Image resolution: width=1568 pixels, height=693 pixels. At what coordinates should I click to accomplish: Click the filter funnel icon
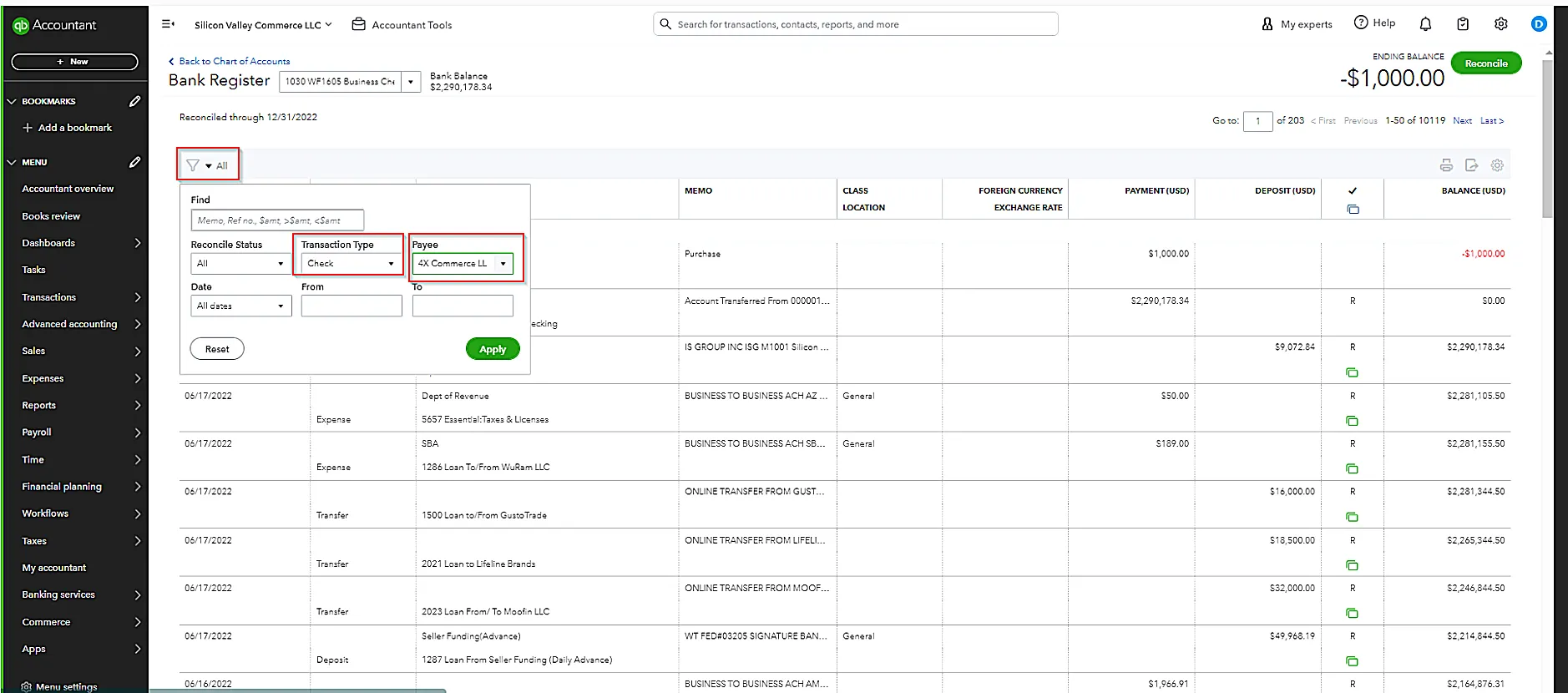click(193, 165)
